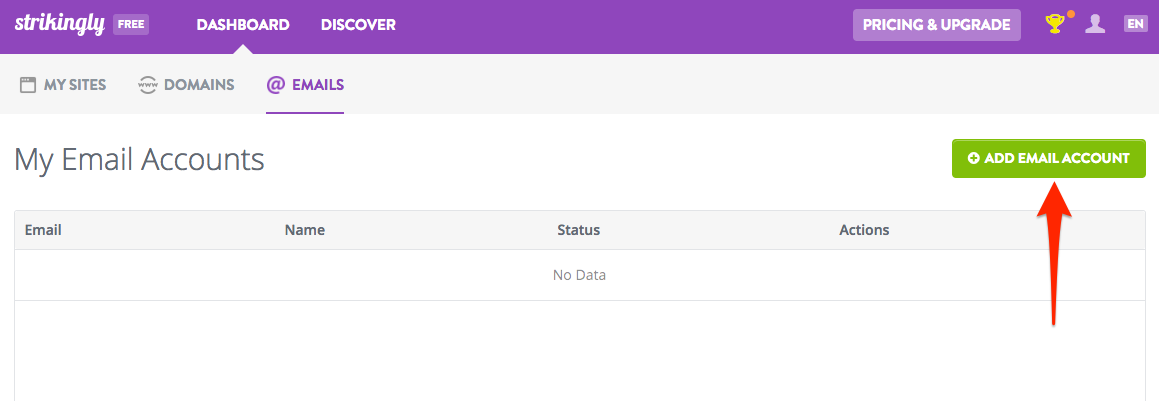The width and height of the screenshot is (1159, 401).
Task: Go to the Dashboard menu
Action: click(x=242, y=25)
